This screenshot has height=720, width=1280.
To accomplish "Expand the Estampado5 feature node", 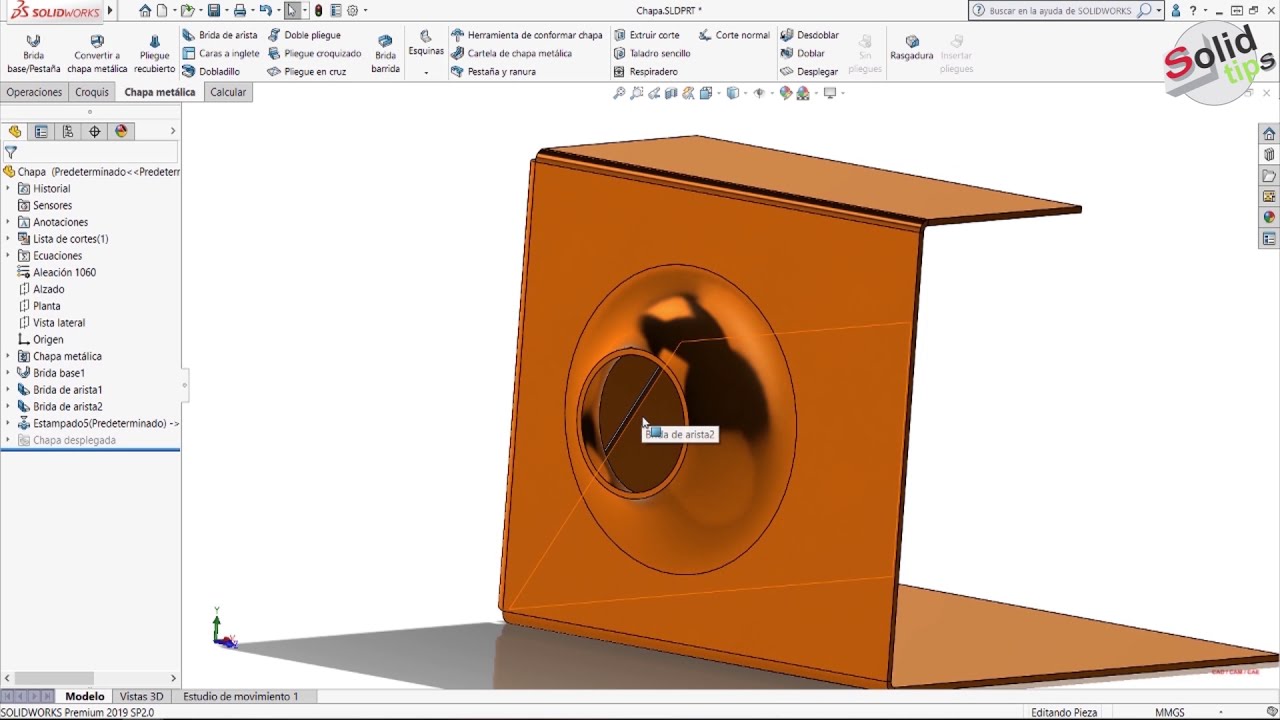I will pyautogui.click(x=8, y=423).
